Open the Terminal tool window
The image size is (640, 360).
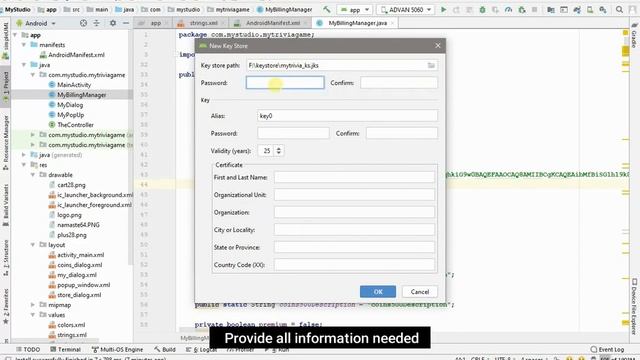coord(65,349)
